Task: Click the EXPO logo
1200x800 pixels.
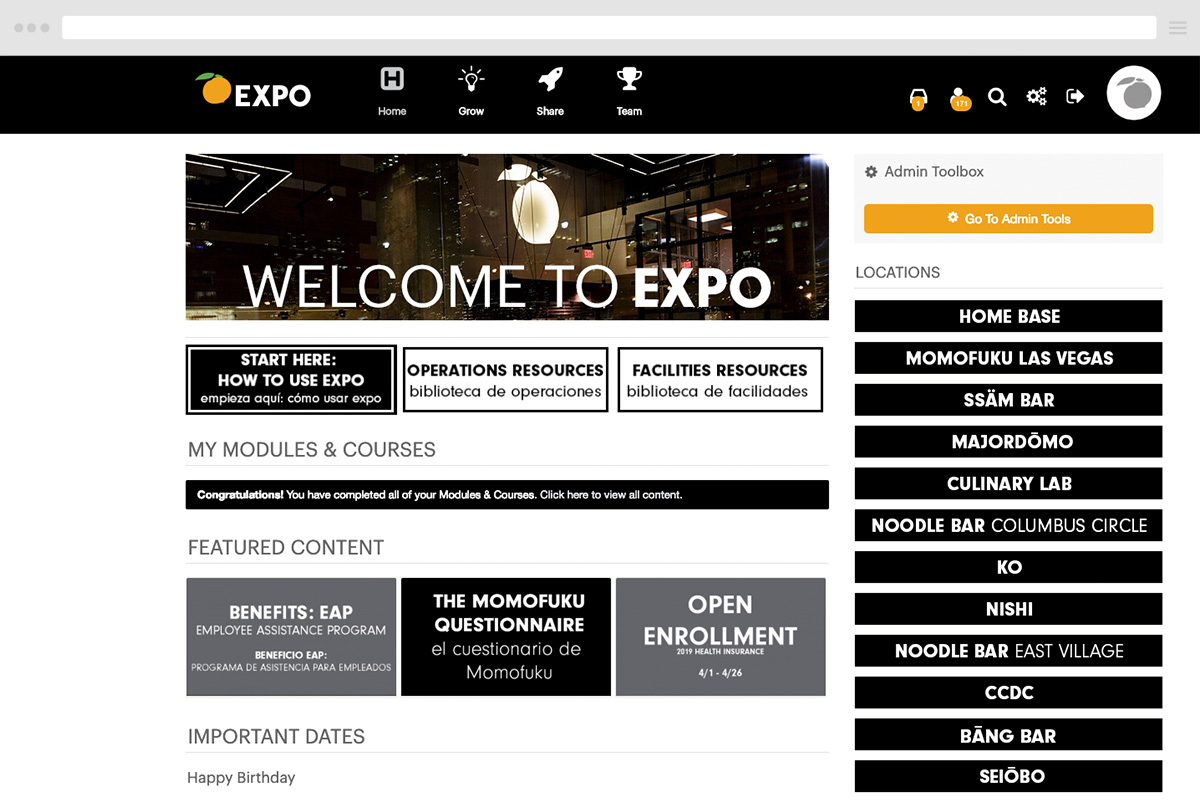Action: click(254, 92)
